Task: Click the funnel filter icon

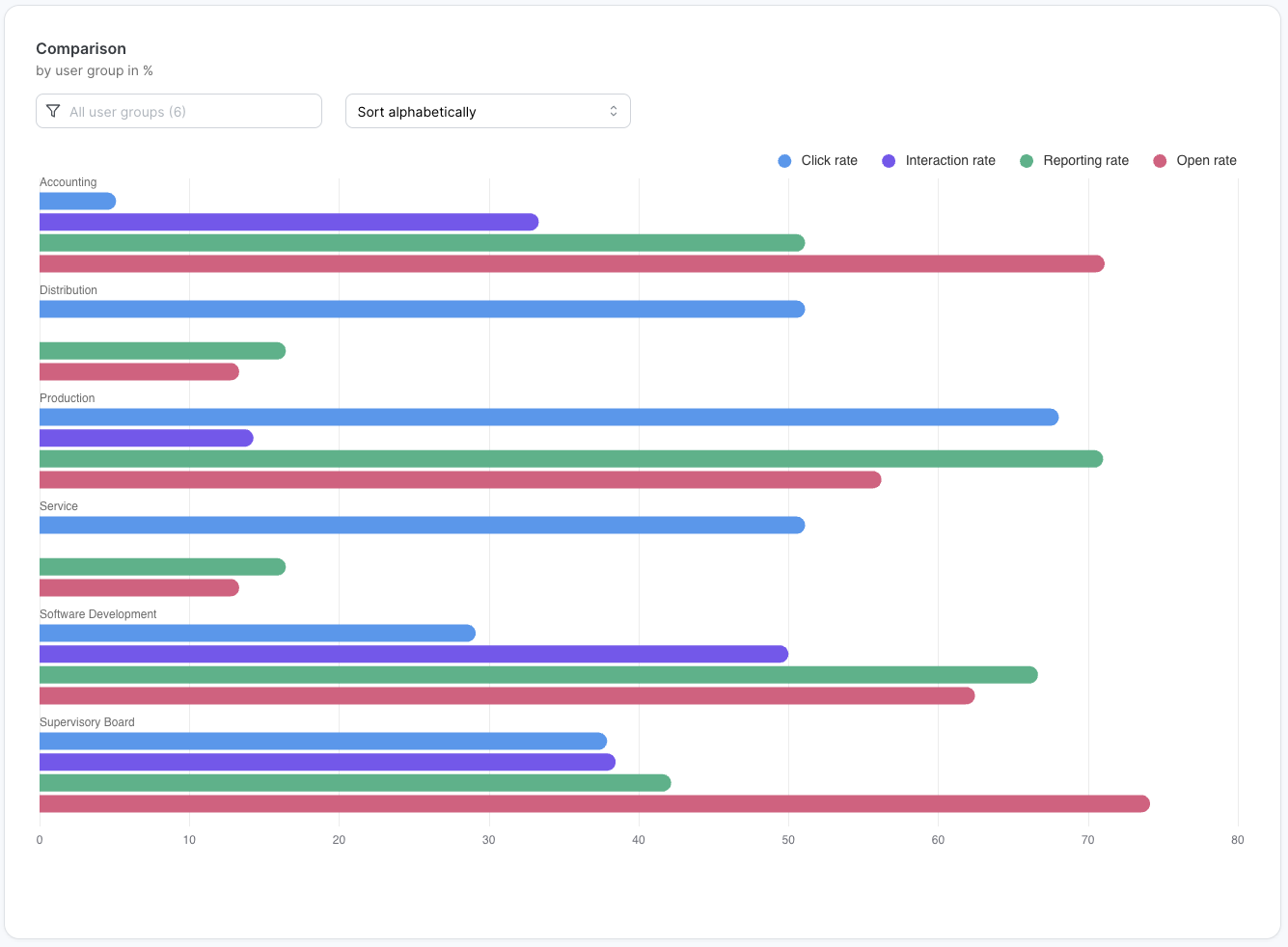Action: point(53,111)
